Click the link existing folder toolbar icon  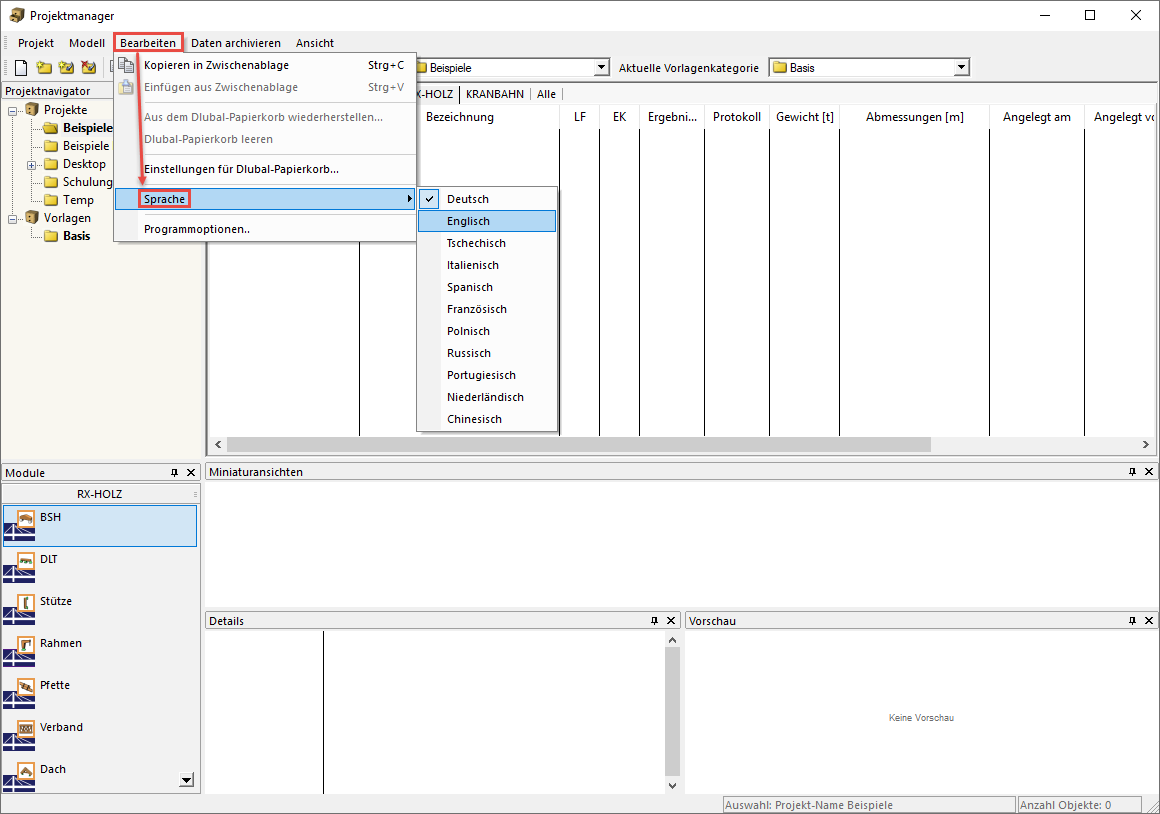67,68
